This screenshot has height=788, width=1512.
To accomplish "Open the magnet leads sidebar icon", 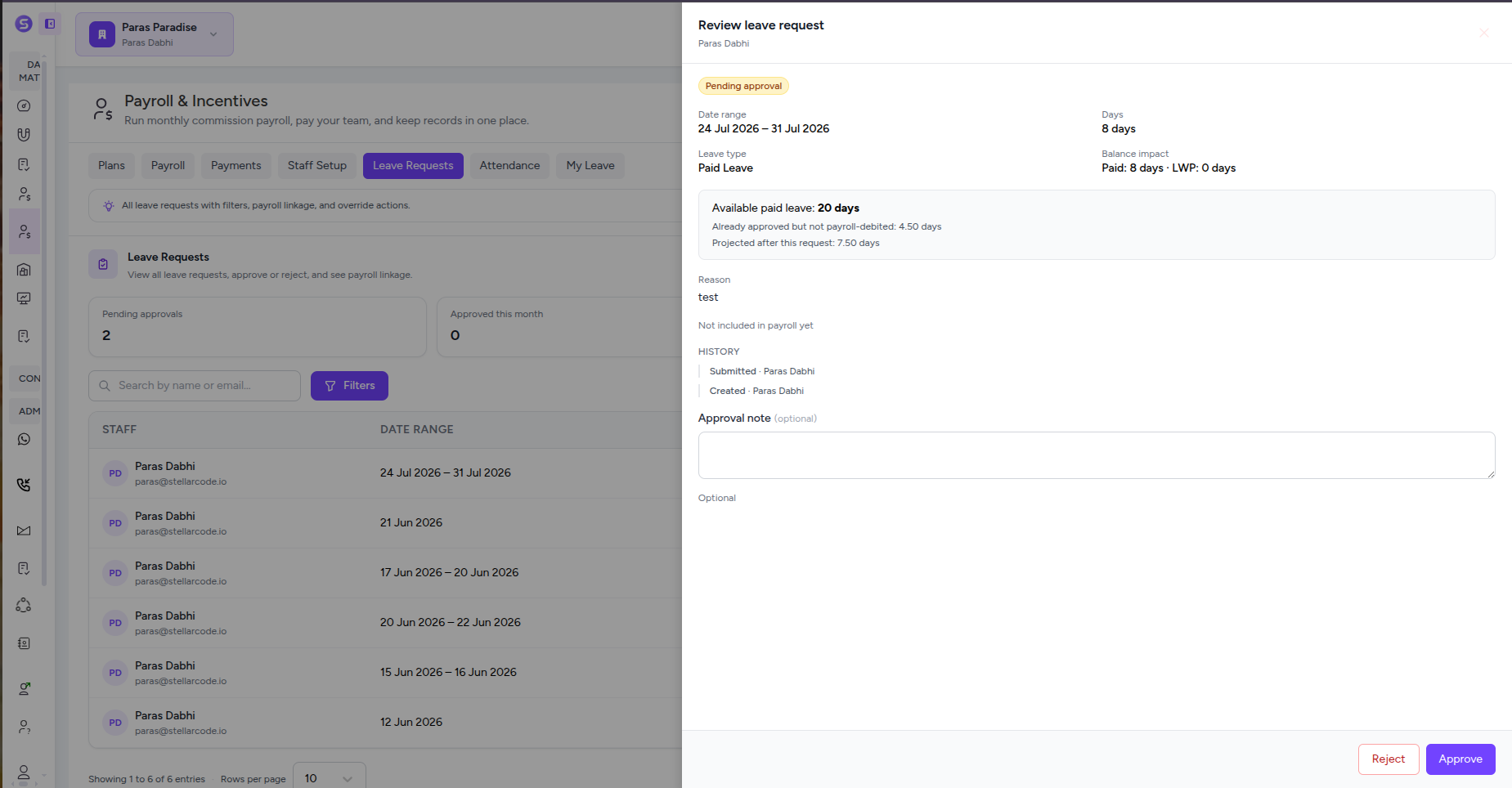I will pyautogui.click(x=24, y=135).
